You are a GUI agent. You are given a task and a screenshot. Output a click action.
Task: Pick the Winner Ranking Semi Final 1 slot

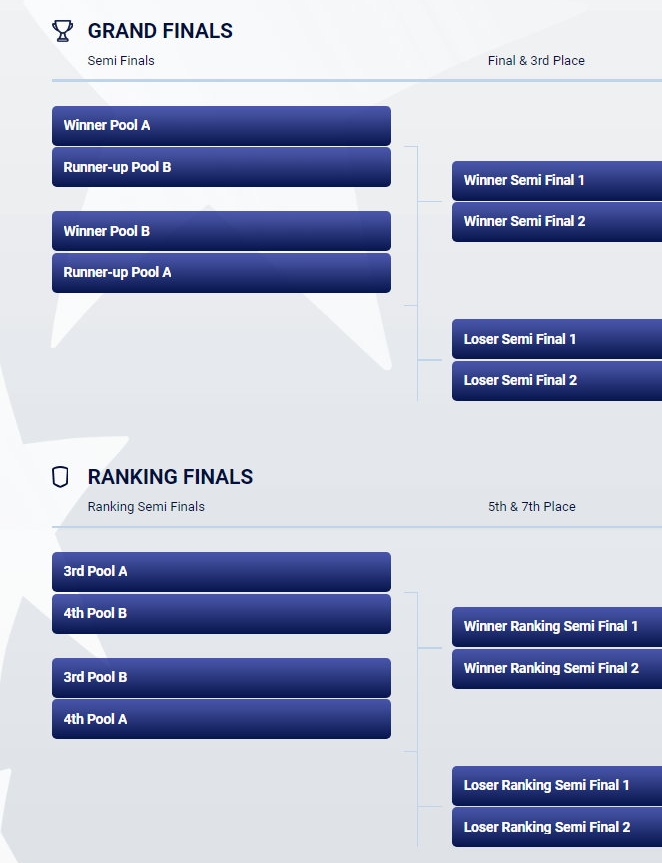[x=556, y=627]
